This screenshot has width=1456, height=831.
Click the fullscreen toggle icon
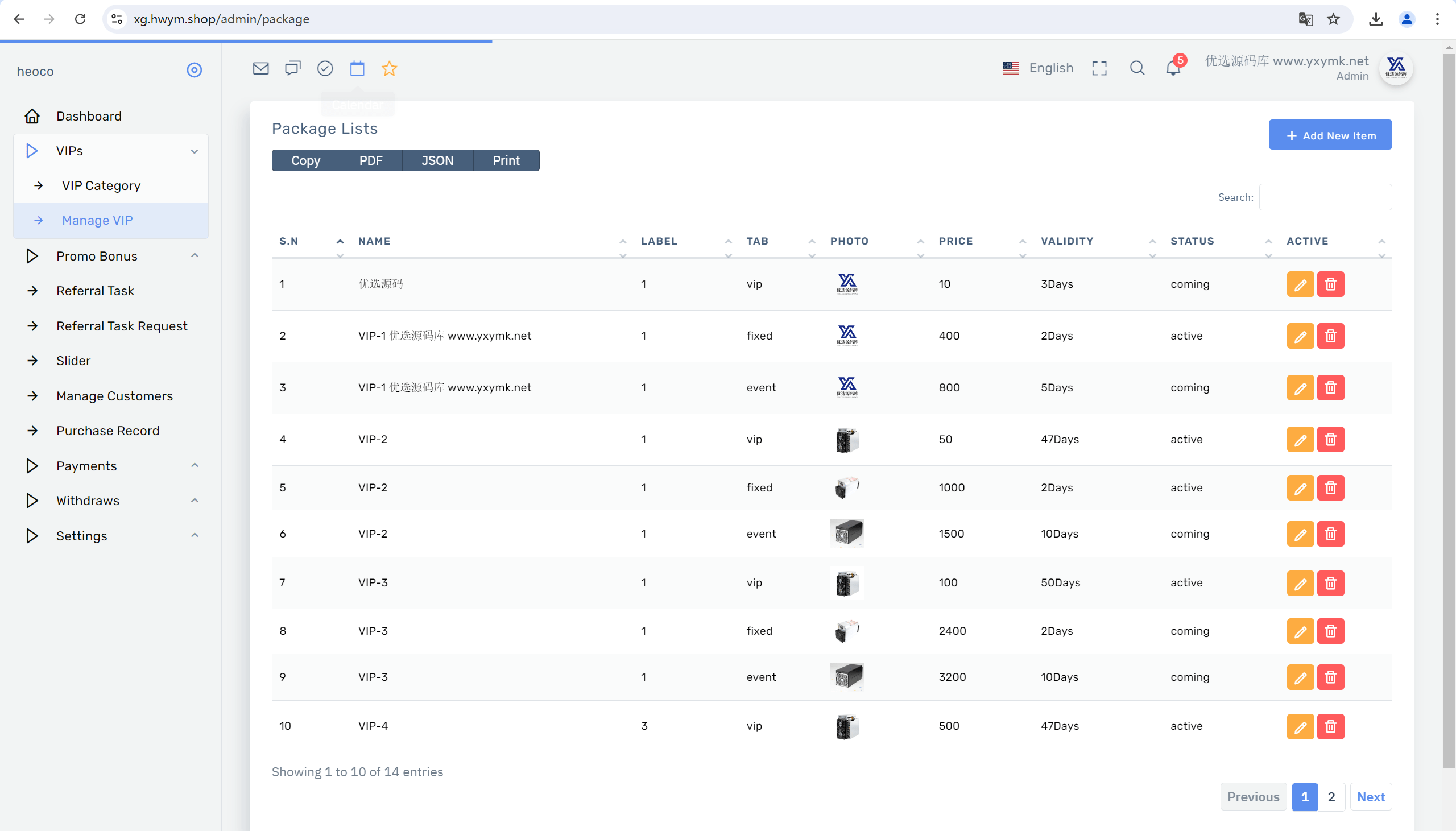1099,68
